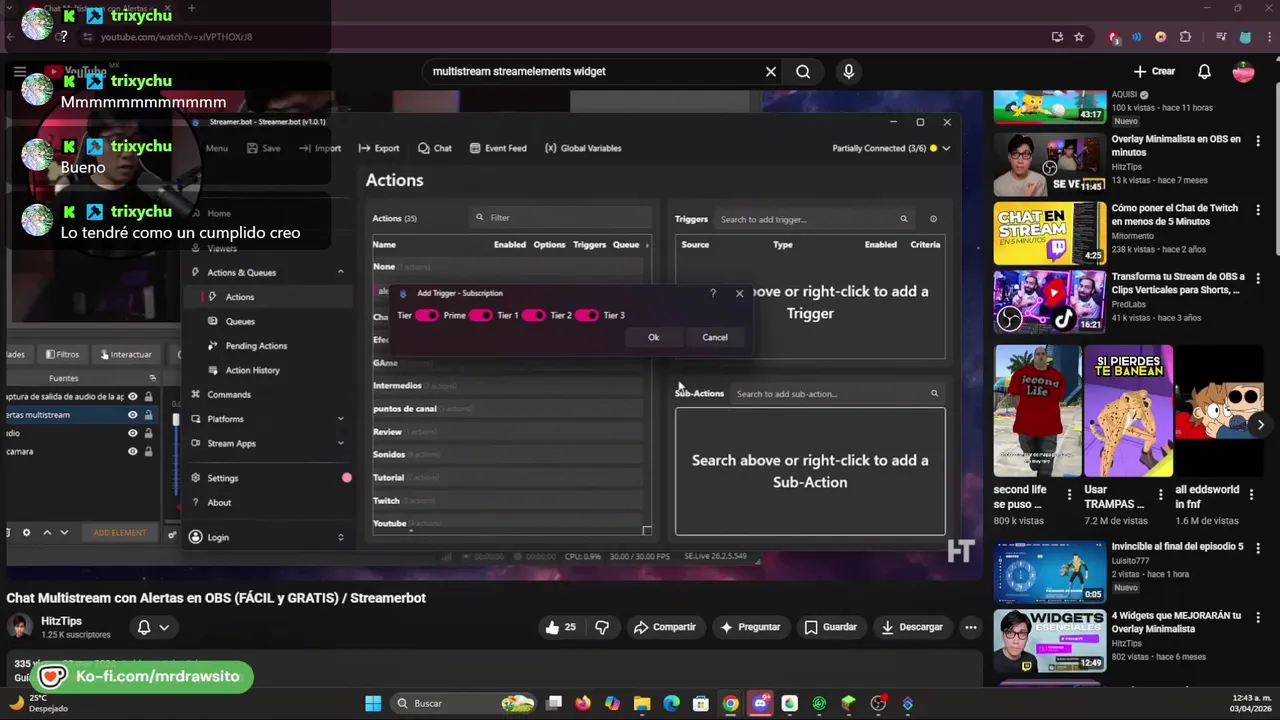Select the 'puntos de canal' action group
The width and height of the screenshot is (1280, 720).
(x=508, y=409)
